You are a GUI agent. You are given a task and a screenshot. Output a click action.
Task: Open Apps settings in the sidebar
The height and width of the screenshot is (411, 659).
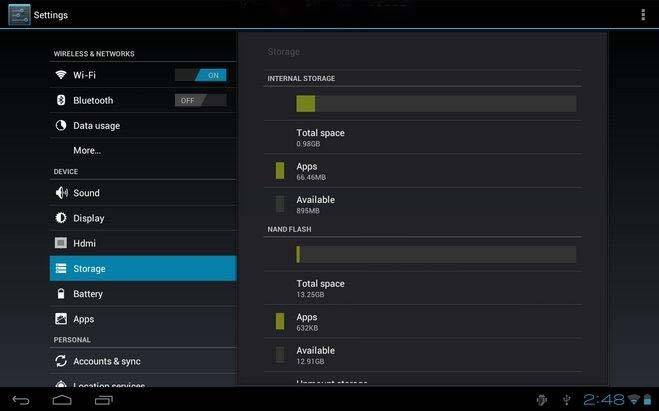[143, 319]
